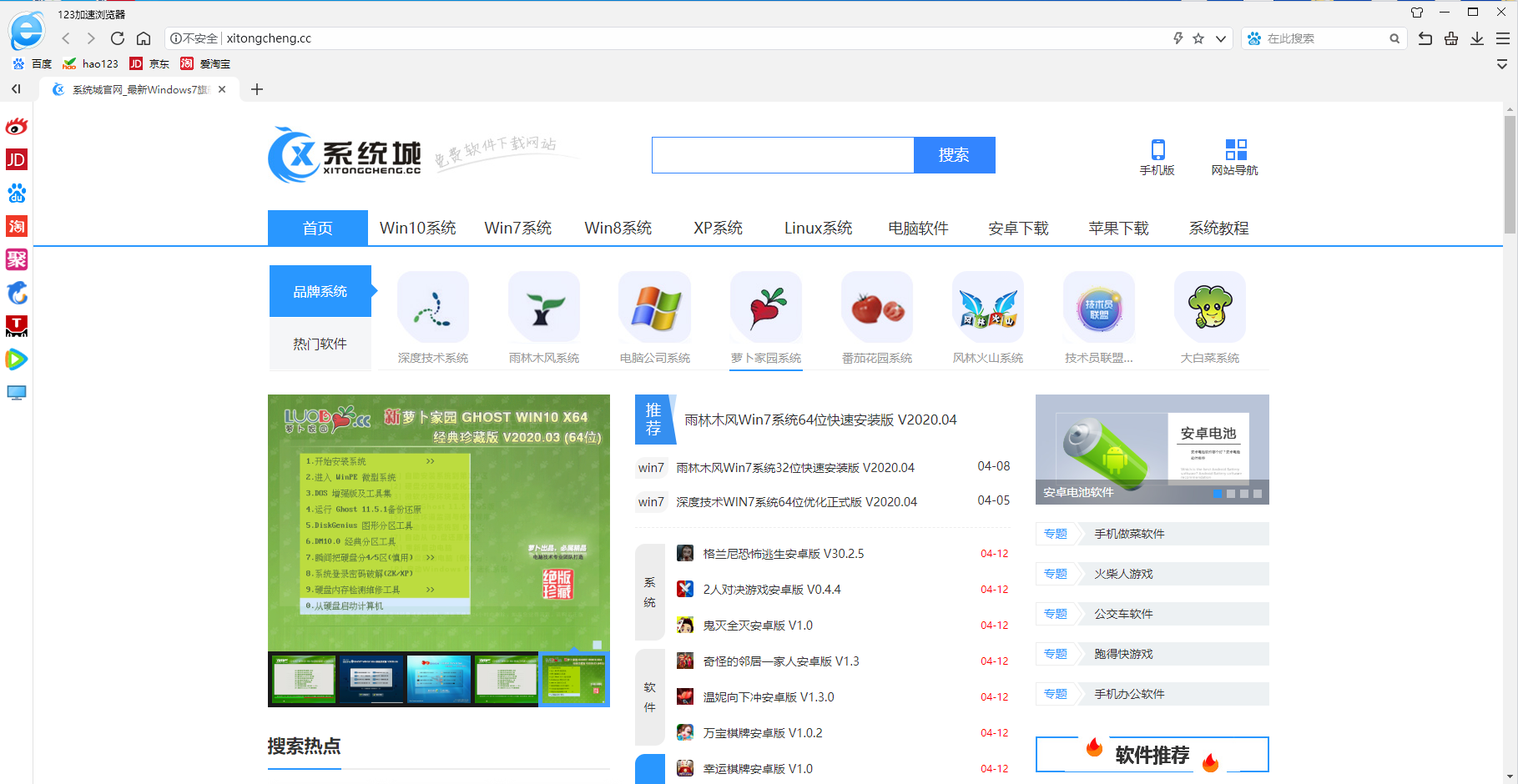Open 雨林木风Win7系统64位快速安装版 recommended link

pos(820,420)
